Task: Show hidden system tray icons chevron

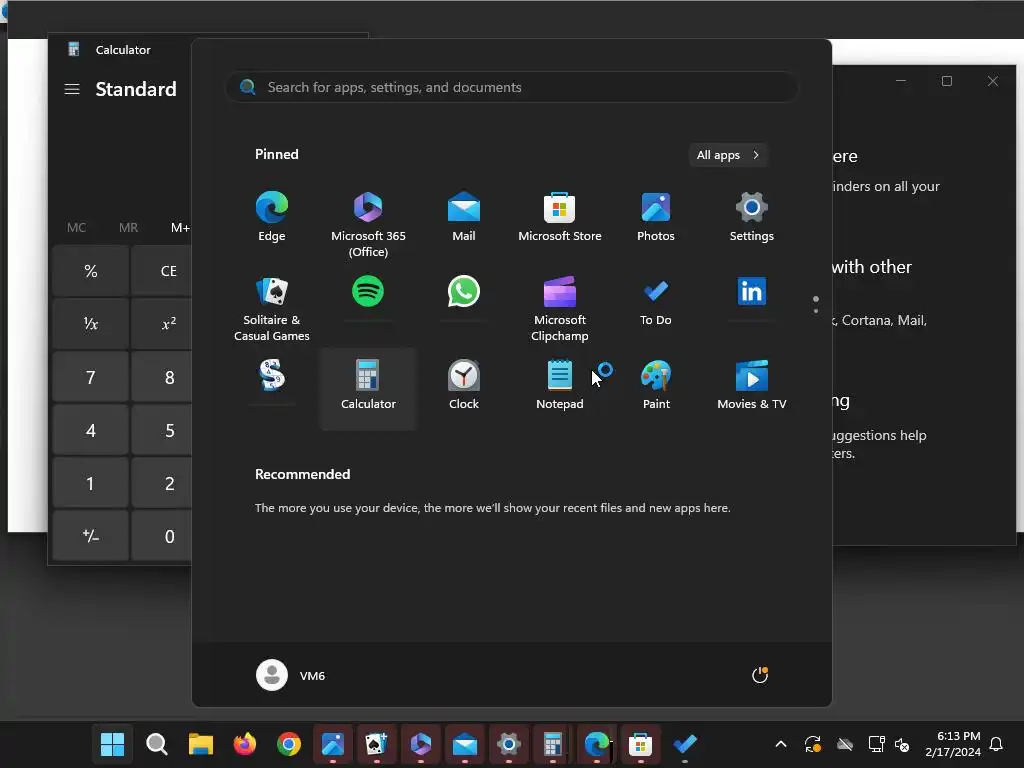Action: (781, 744)
